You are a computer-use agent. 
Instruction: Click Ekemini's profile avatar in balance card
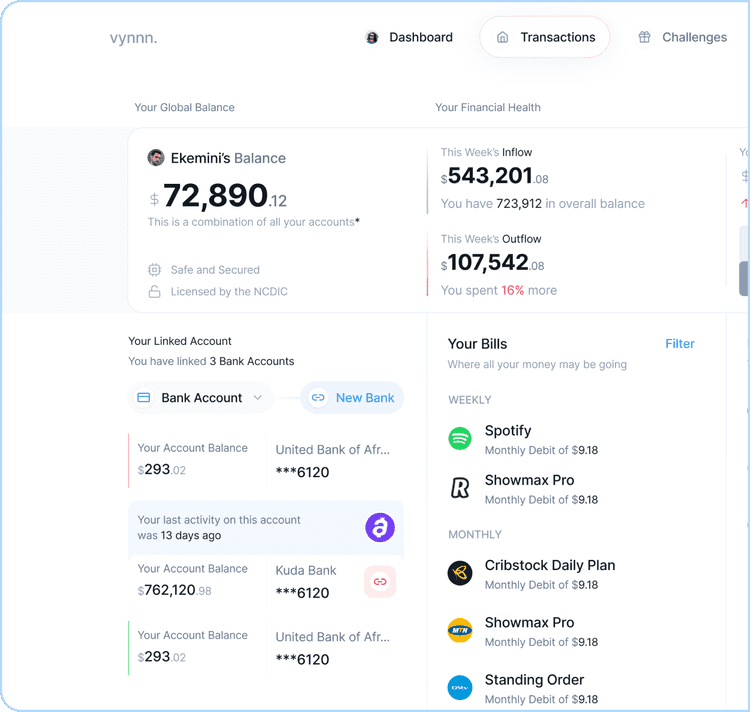click(156, 158)
